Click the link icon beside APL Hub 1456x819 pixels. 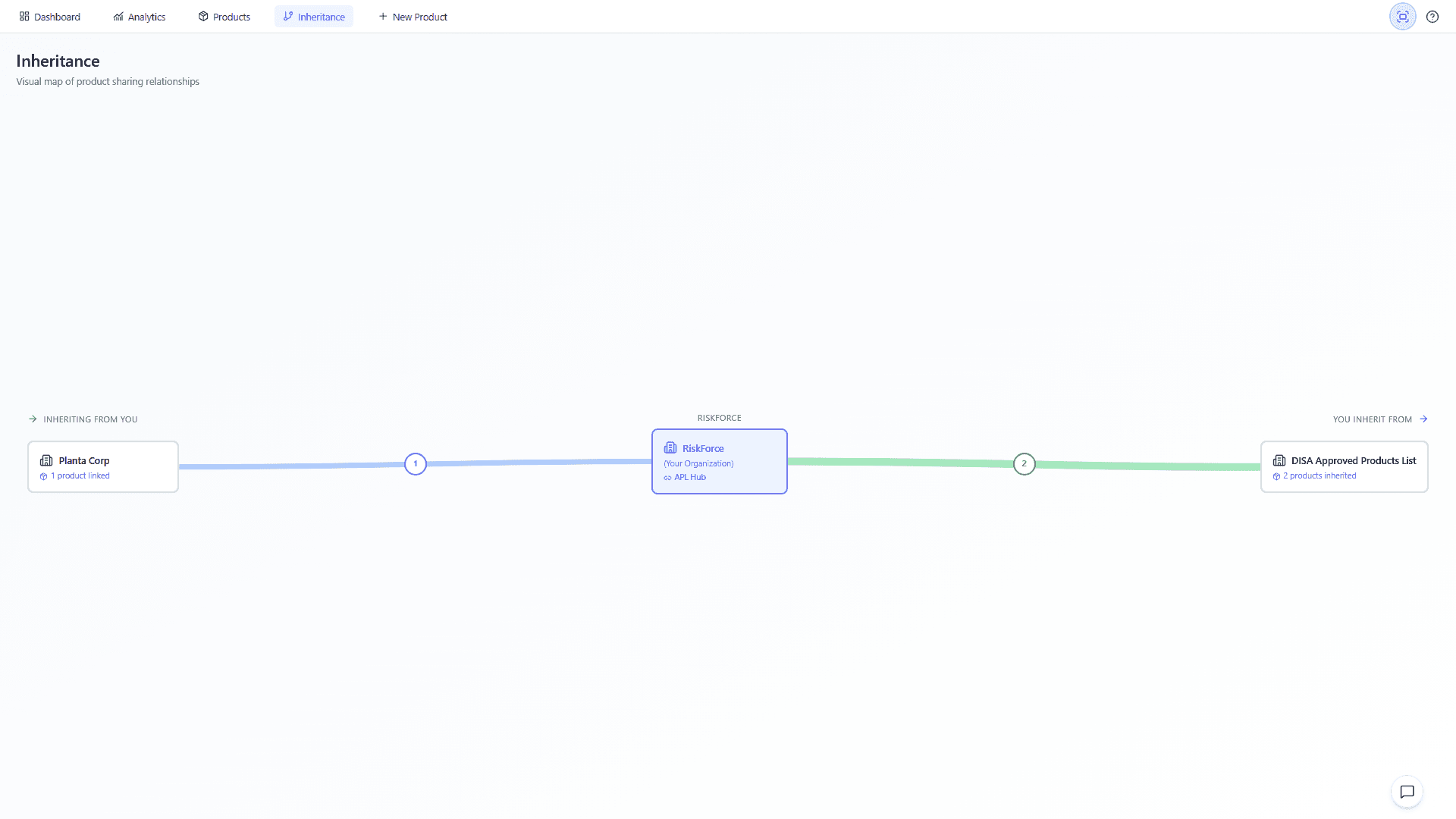[668, 477]
